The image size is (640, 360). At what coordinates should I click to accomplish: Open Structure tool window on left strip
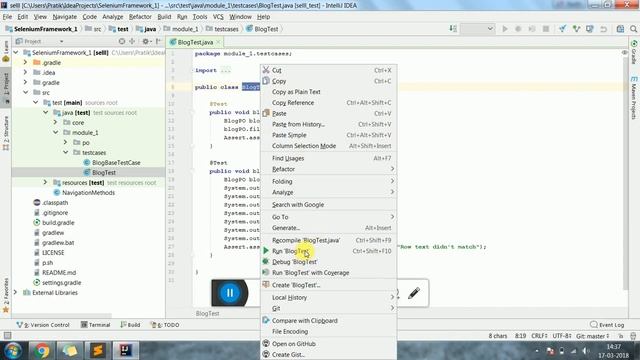click(6, 133)
